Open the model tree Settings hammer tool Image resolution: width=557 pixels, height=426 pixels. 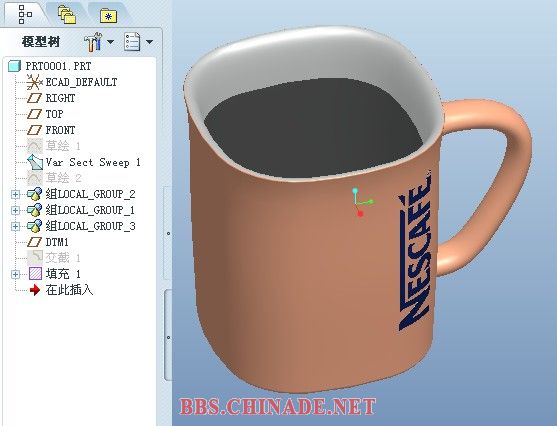[93, 42]
